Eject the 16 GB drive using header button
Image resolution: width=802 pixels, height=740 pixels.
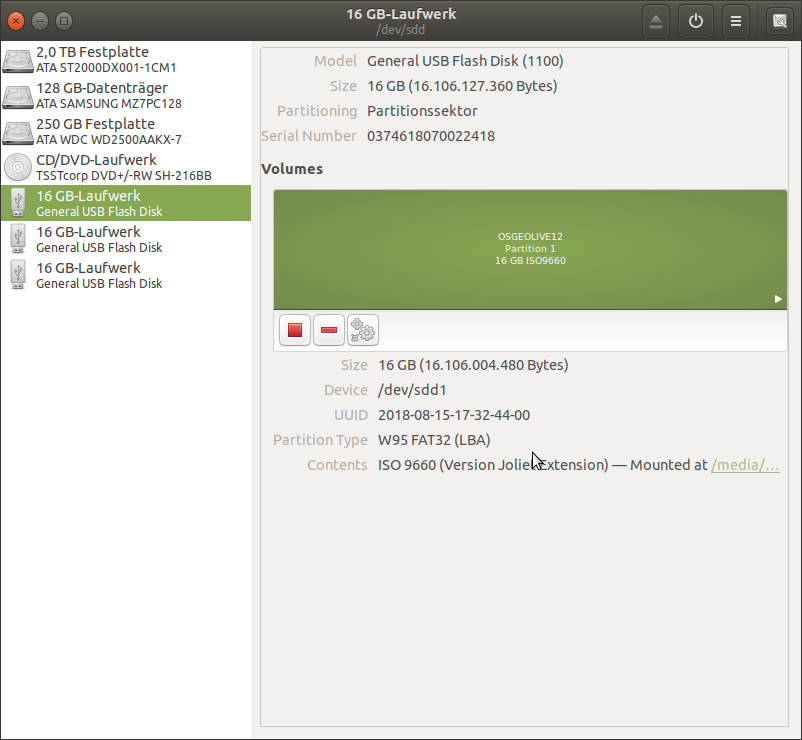coord(656,21)
